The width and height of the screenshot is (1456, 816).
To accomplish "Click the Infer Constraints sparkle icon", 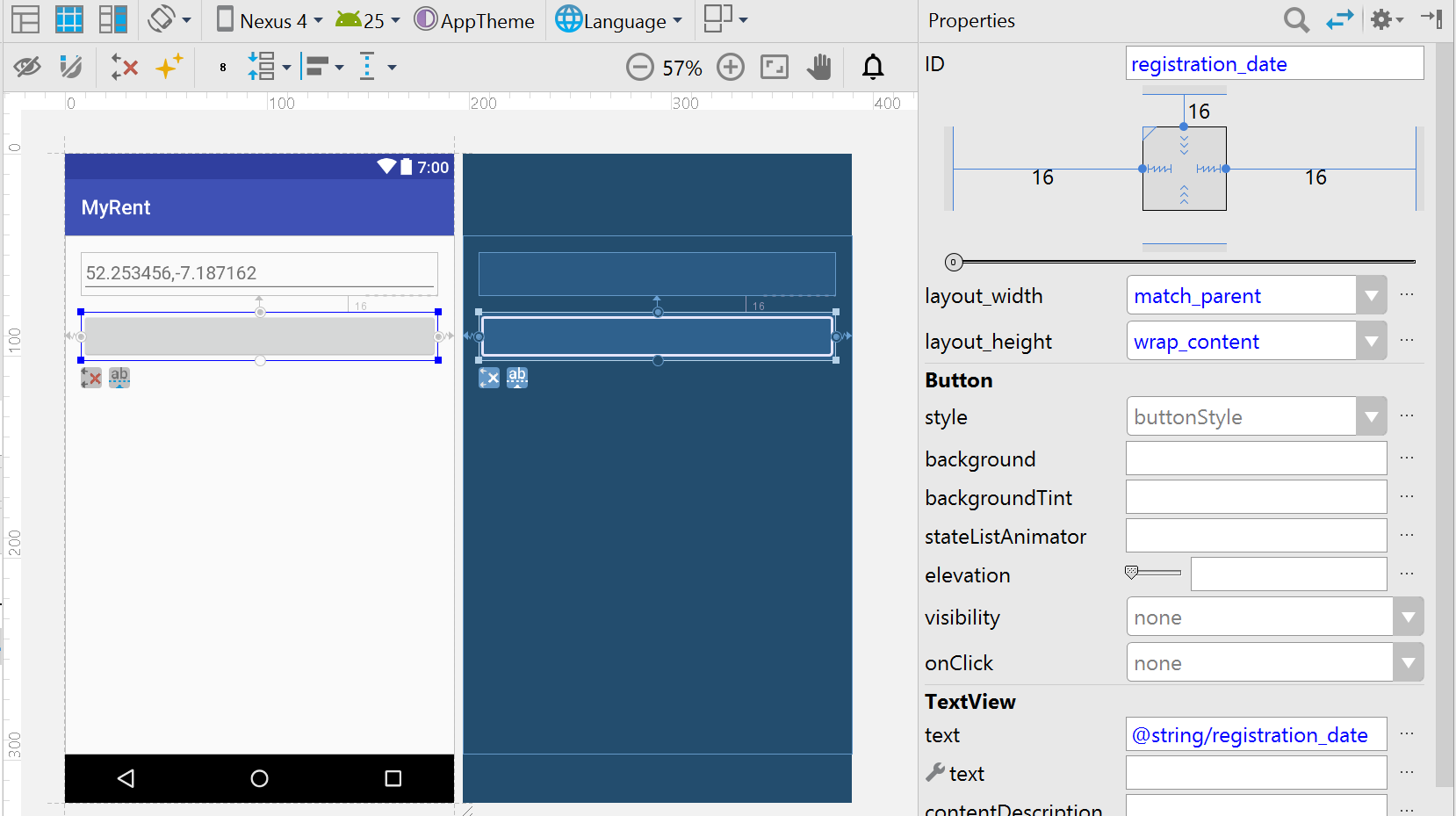I will (169, 67).
